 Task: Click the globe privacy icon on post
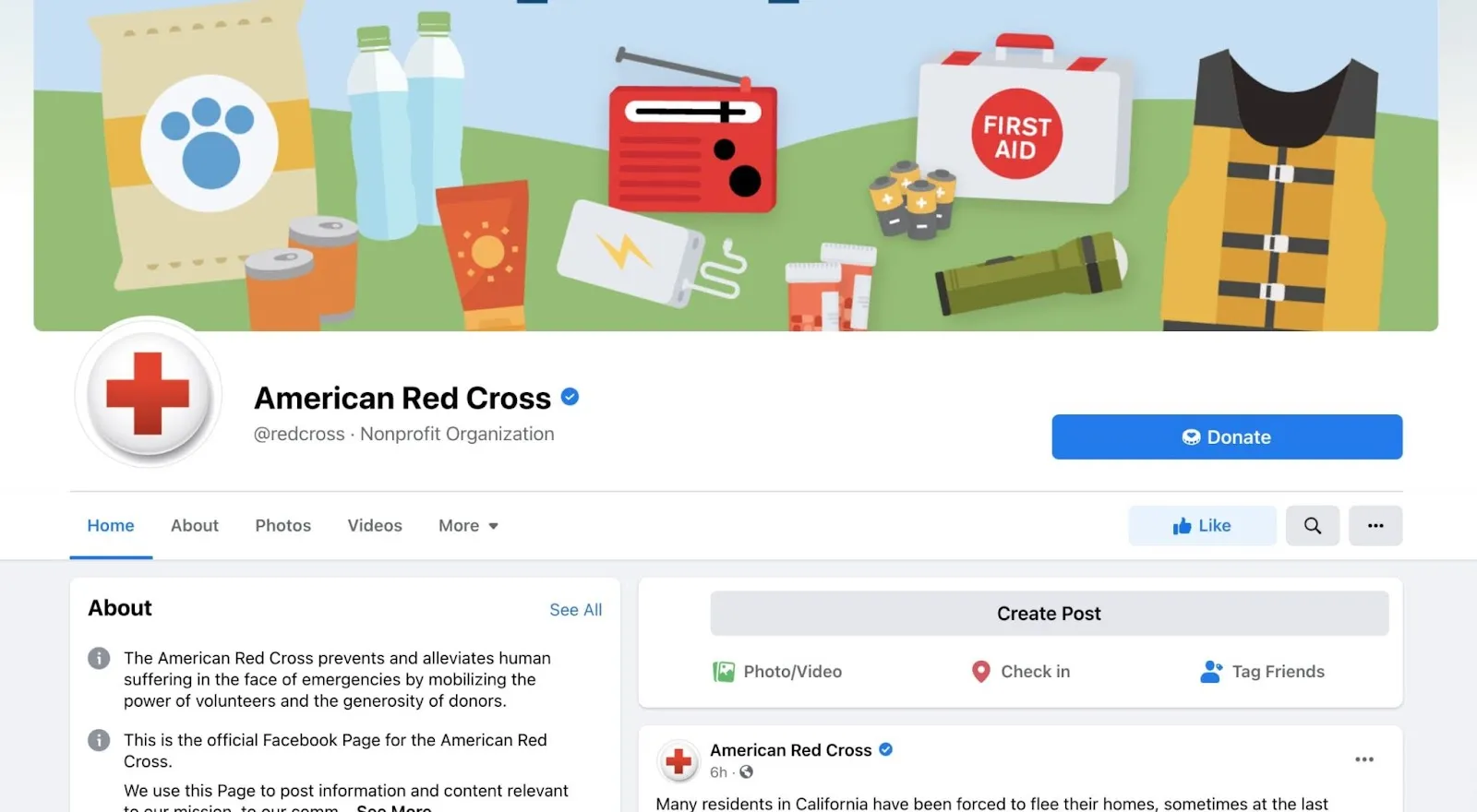click(746, 772)
